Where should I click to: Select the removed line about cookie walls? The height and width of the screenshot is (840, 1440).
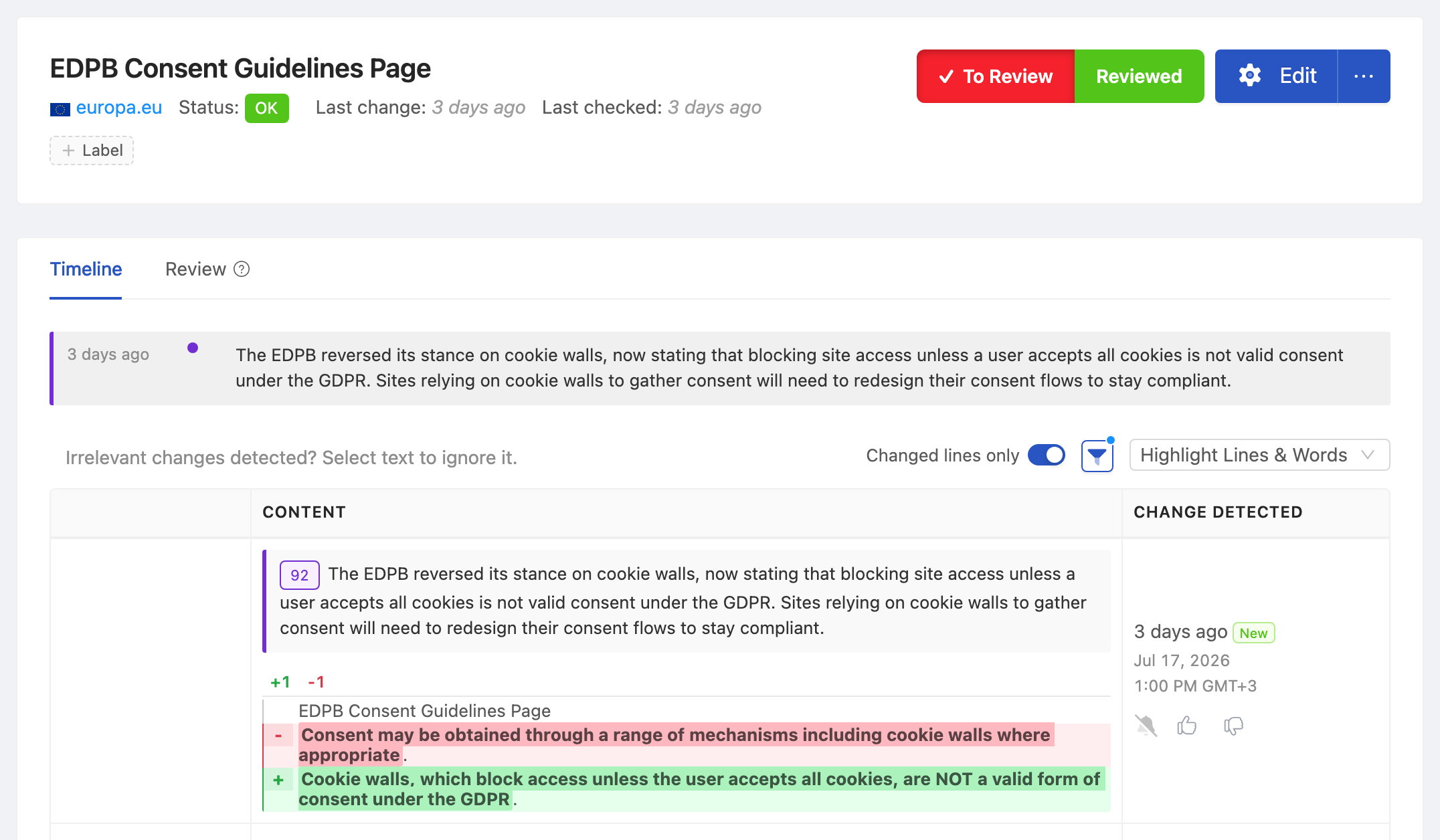click(x=687, y=745)
